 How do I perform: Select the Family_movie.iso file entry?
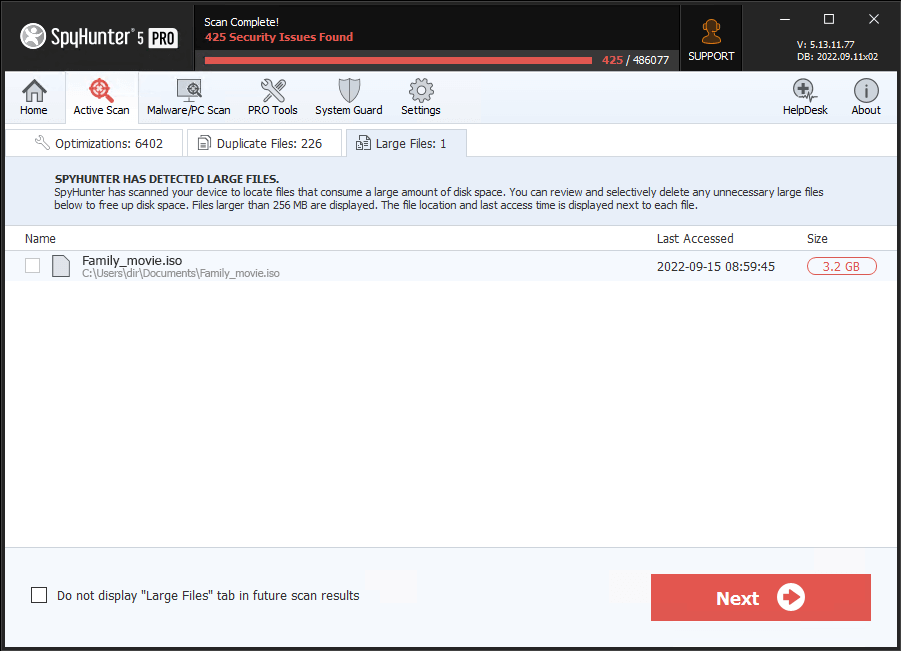tap(131, 260)
